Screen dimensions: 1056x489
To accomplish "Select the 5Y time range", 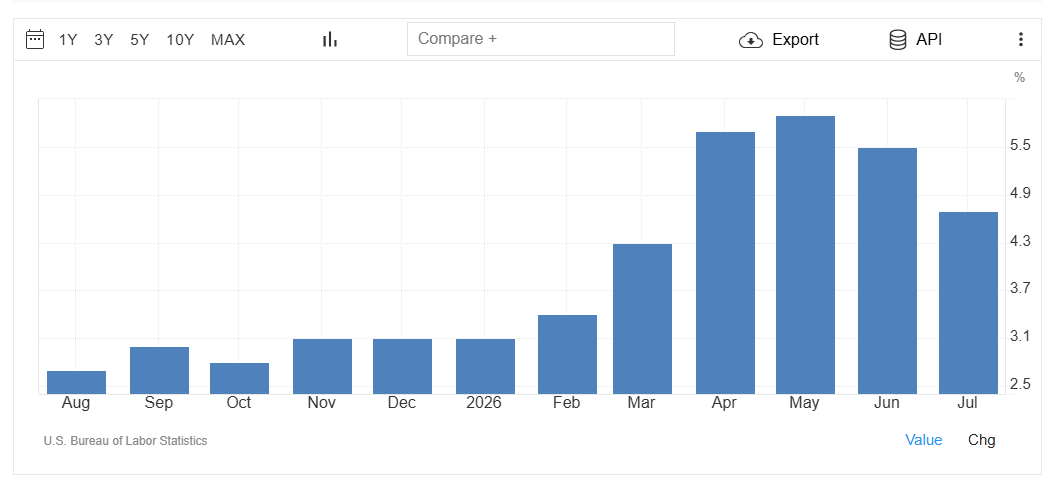I will coord(139,40).
